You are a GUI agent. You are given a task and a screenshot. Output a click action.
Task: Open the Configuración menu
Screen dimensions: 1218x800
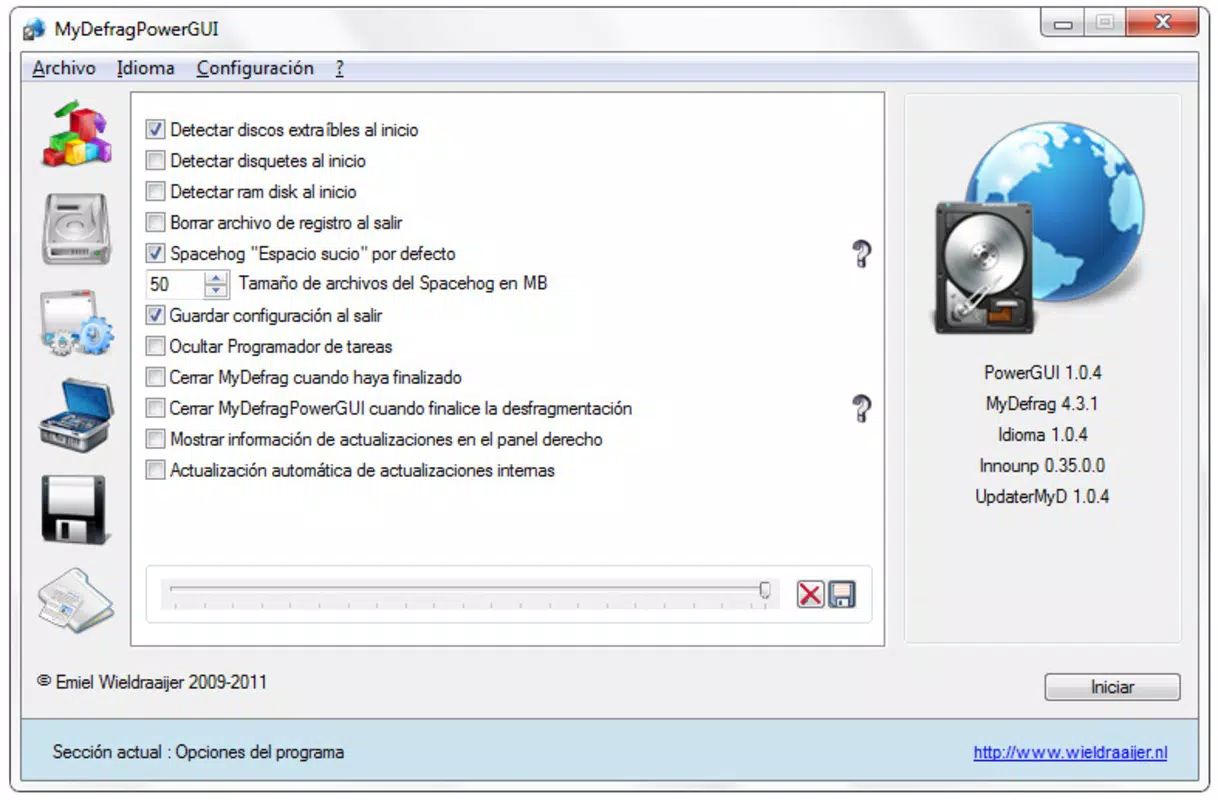(x=255, y=68)
